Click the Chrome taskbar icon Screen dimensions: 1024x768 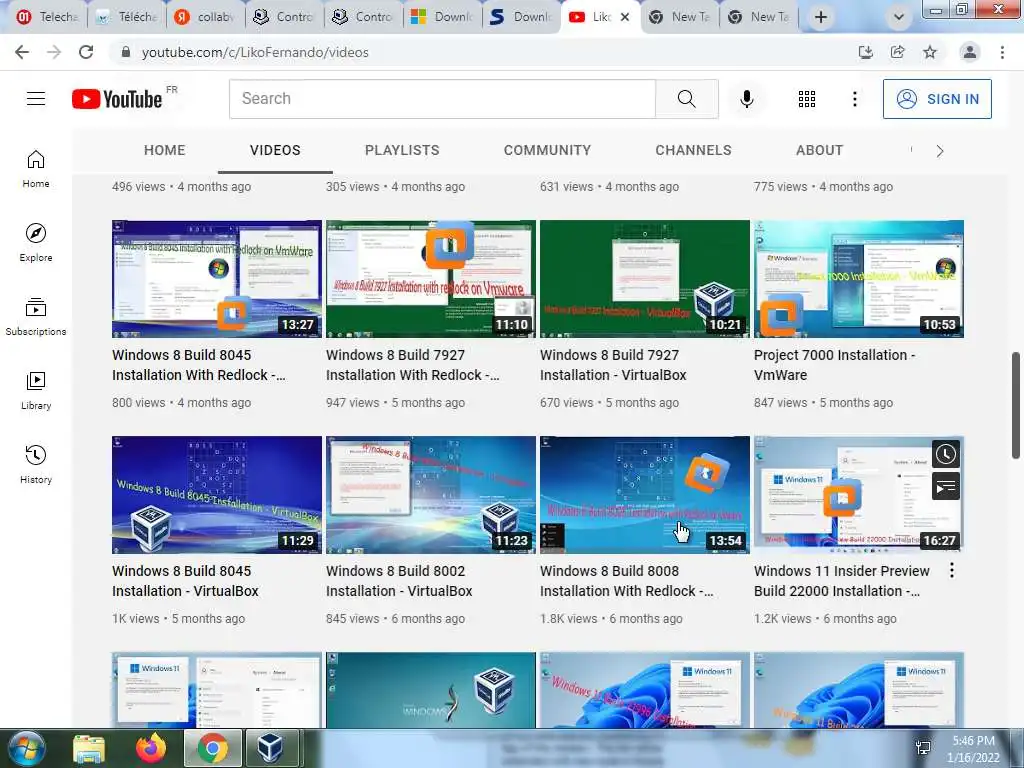tap(213, 749)
